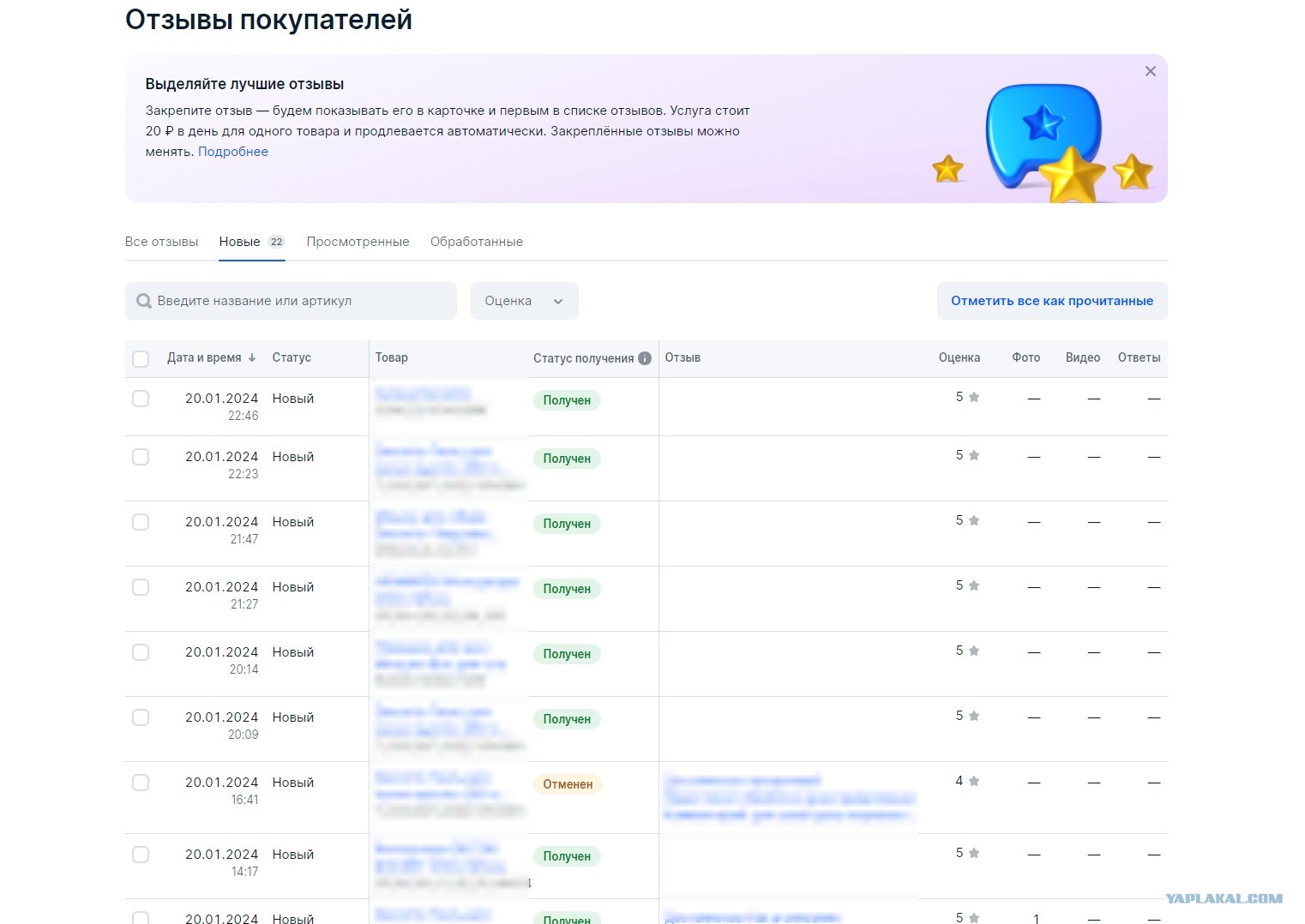Open the Просмотренные tab
This screenshot has width=1305, height=924.
pos(358,242)
